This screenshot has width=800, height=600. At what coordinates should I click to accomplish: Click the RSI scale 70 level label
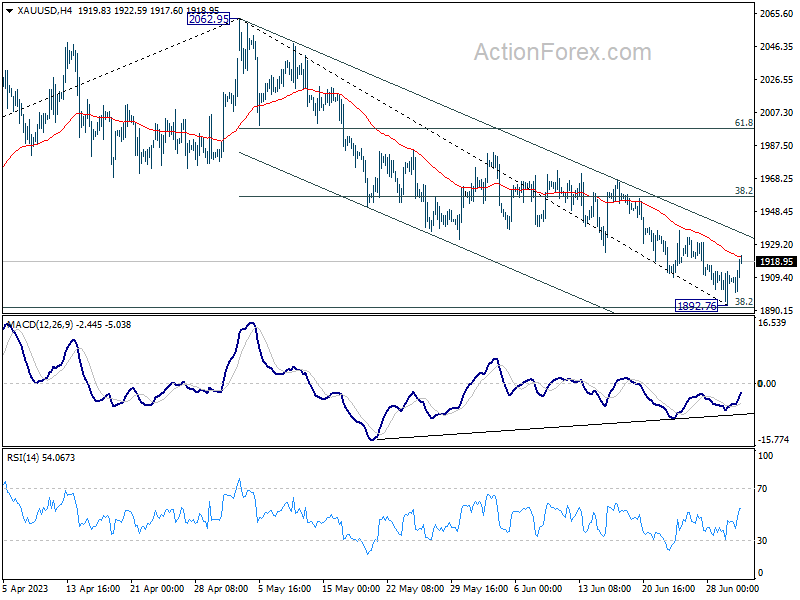[x=762, y=489]
